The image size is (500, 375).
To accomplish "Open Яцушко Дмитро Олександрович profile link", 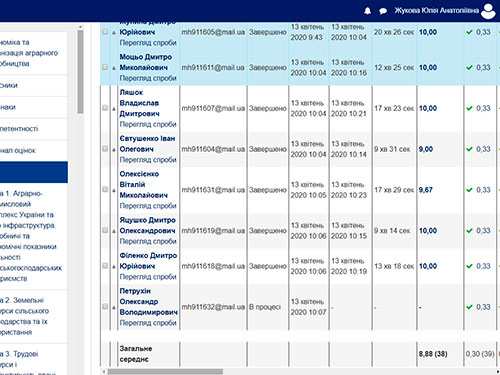I will (x=148, y=225).
